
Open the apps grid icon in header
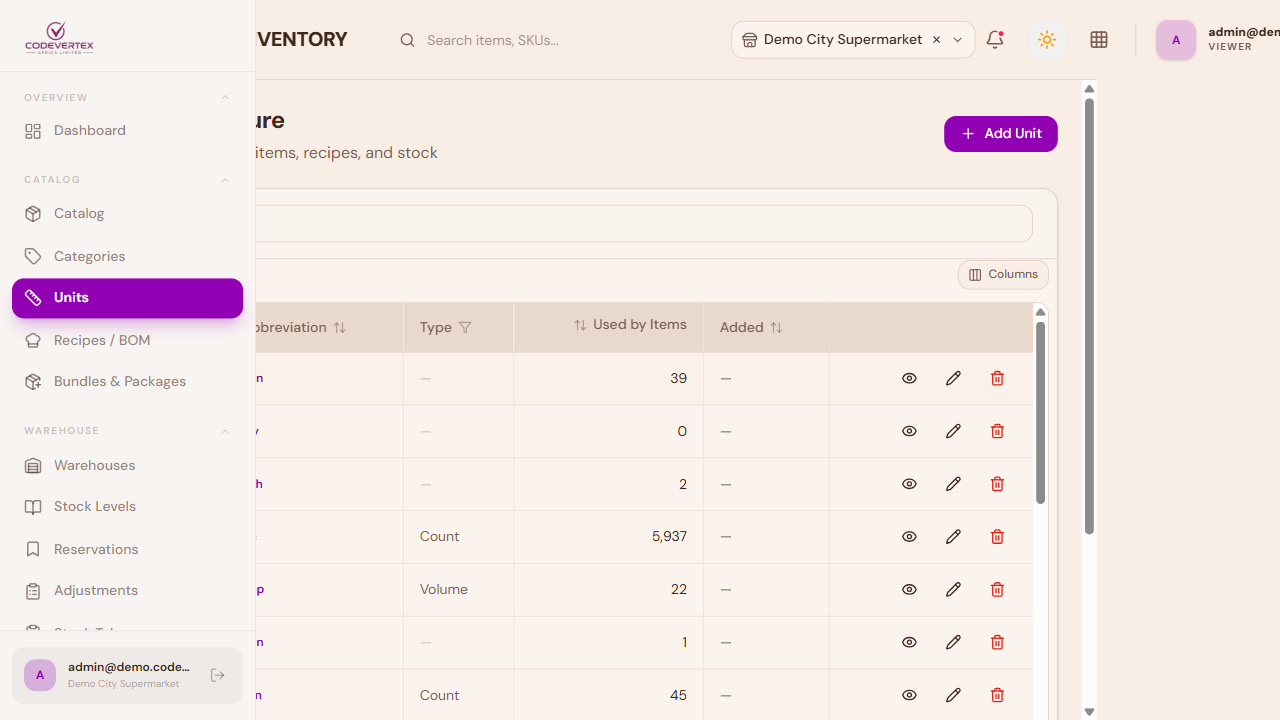[x=1099, y=40]
